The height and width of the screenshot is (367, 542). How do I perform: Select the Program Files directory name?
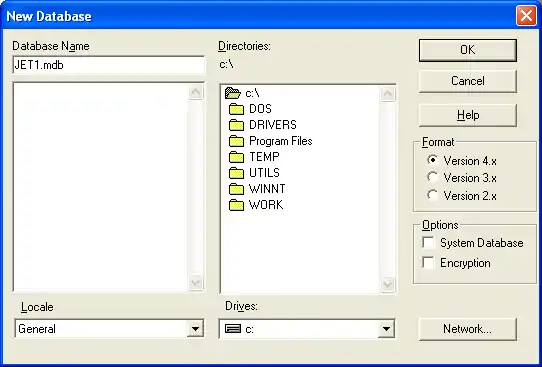pos(281,141)
